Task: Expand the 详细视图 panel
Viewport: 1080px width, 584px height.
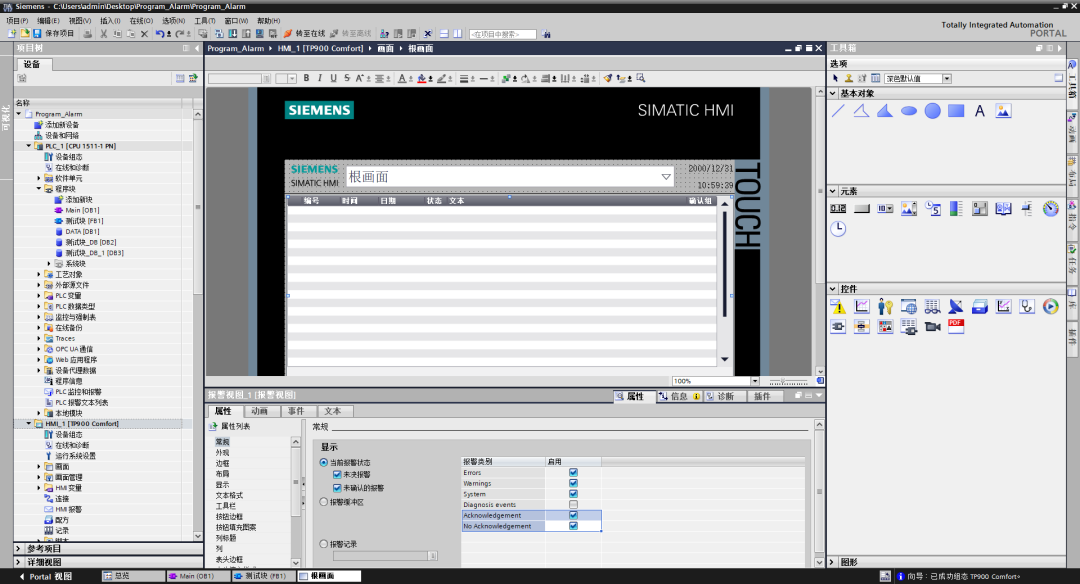Action: click(x=19, y=562)
